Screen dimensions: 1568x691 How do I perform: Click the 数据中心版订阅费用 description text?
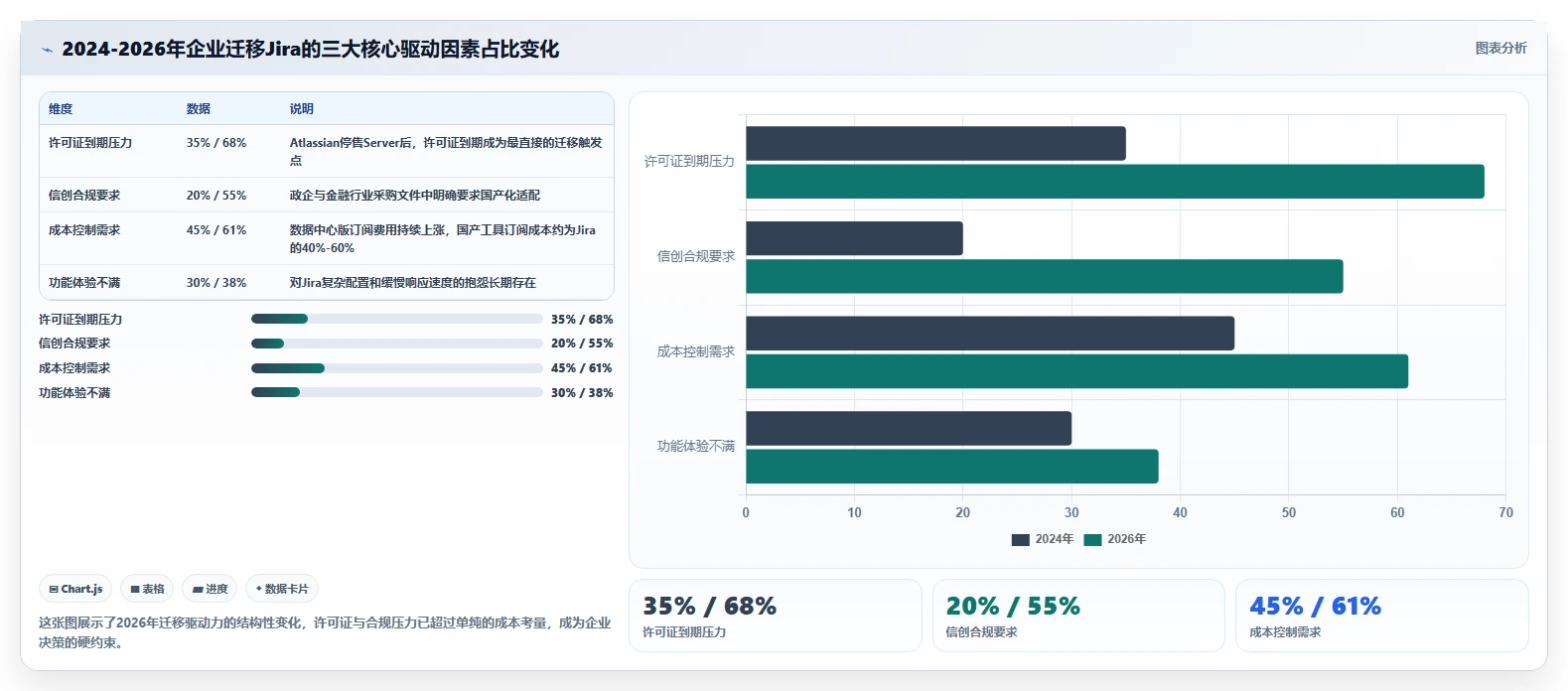point(443,239)
